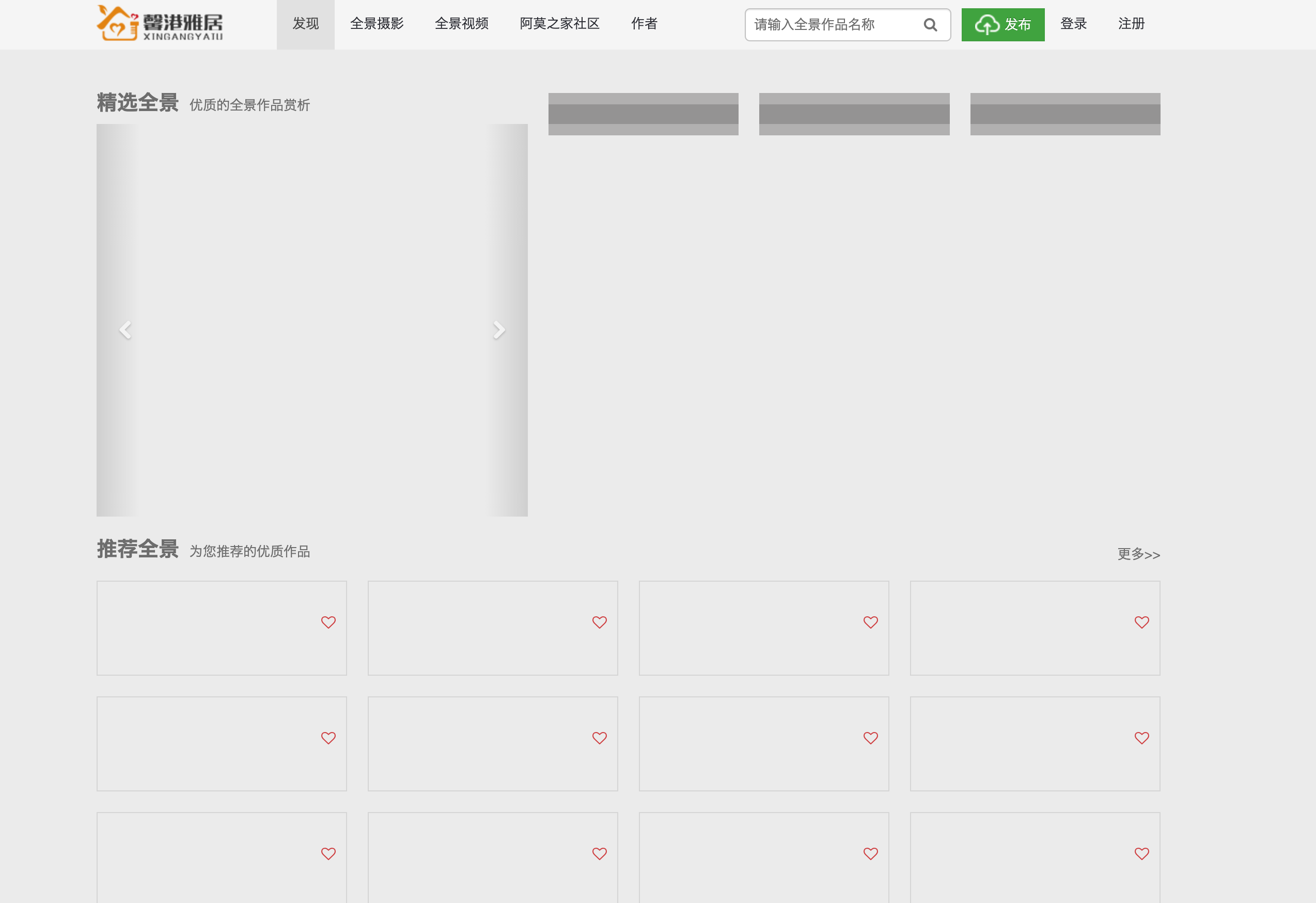
Task: Click the 为您推荐的优质作品 subtitle
Action: pyautogui.click(x=250, y=552)
